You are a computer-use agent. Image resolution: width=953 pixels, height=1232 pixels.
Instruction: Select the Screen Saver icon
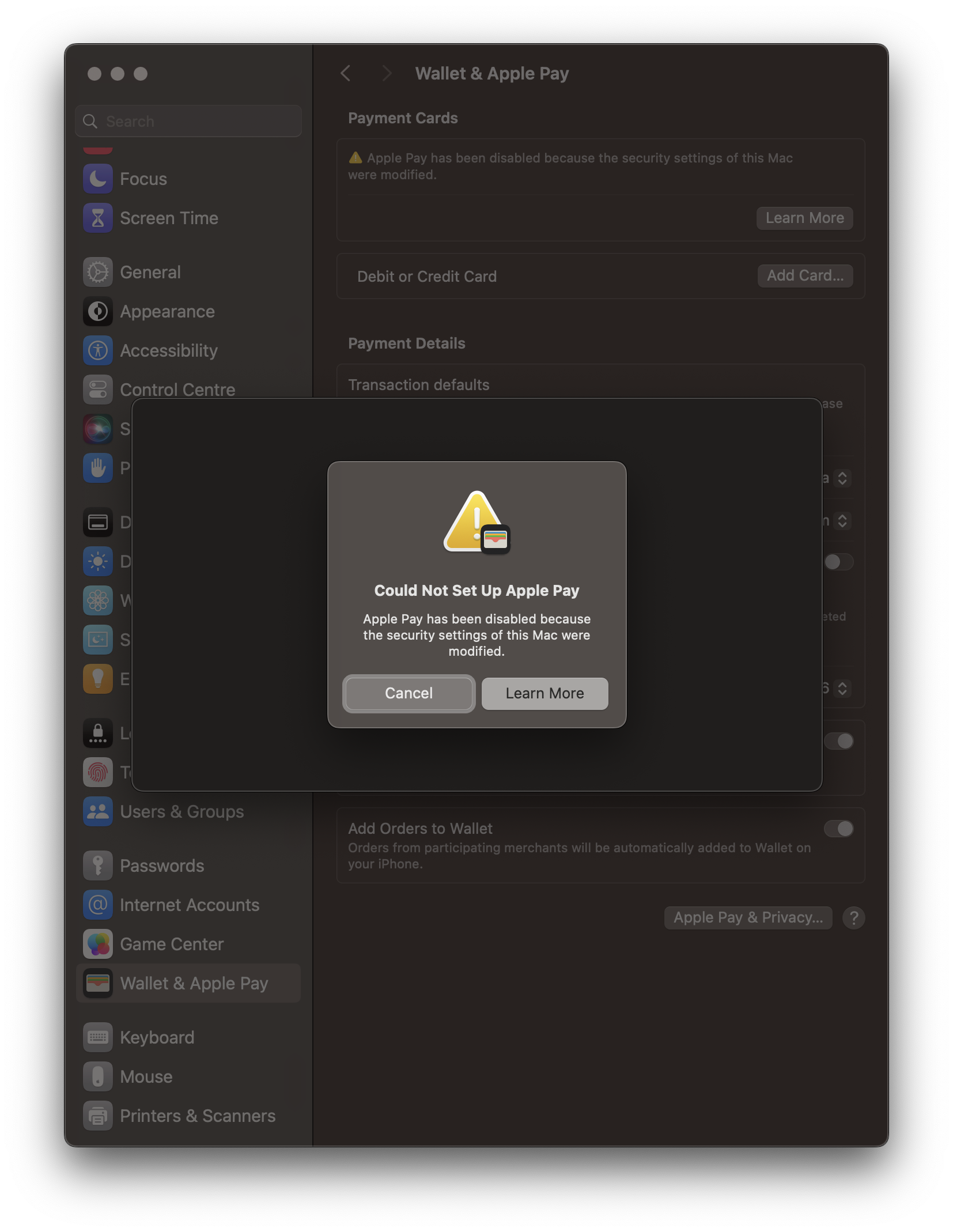click(98, 640)
